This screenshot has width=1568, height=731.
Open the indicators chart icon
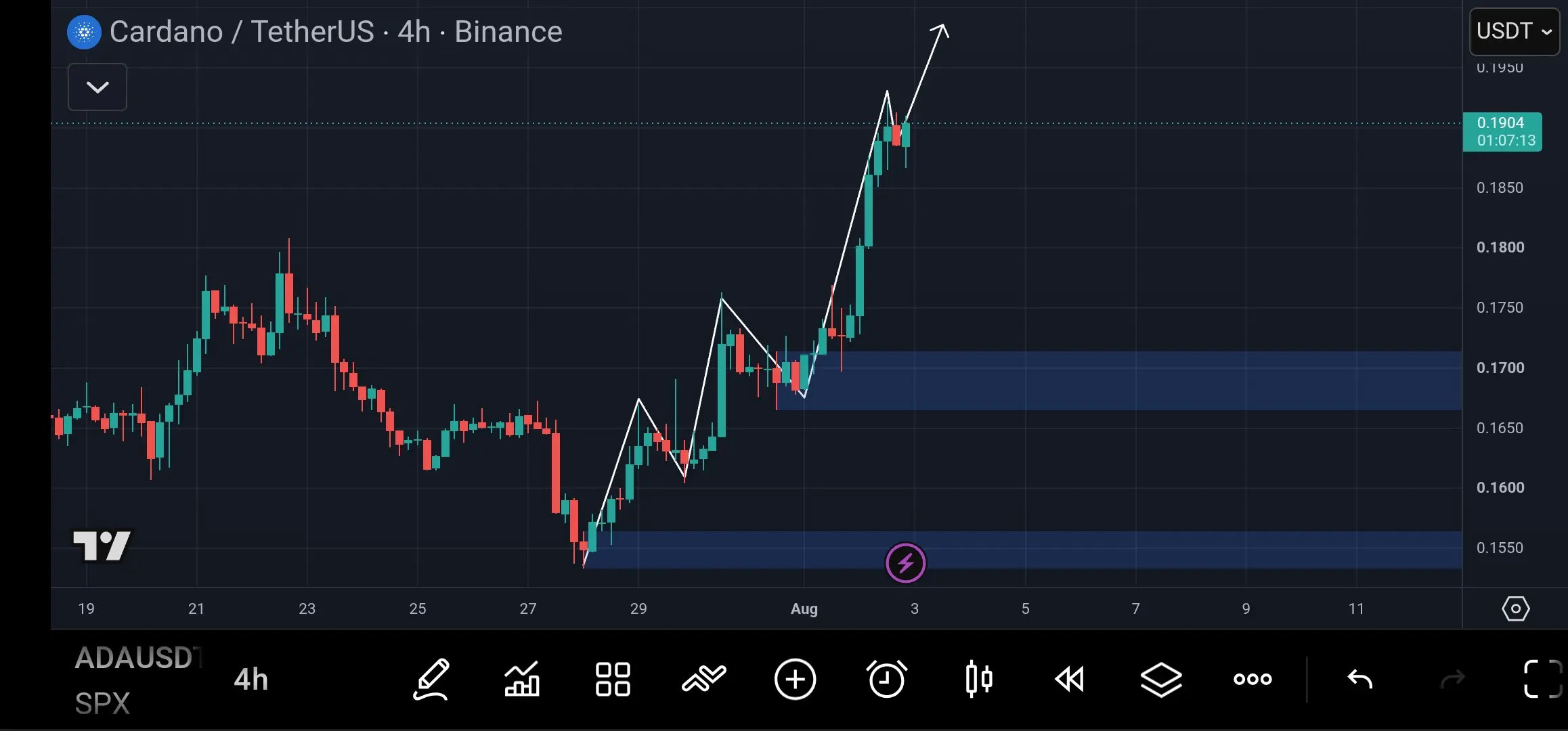click(522, 679)
